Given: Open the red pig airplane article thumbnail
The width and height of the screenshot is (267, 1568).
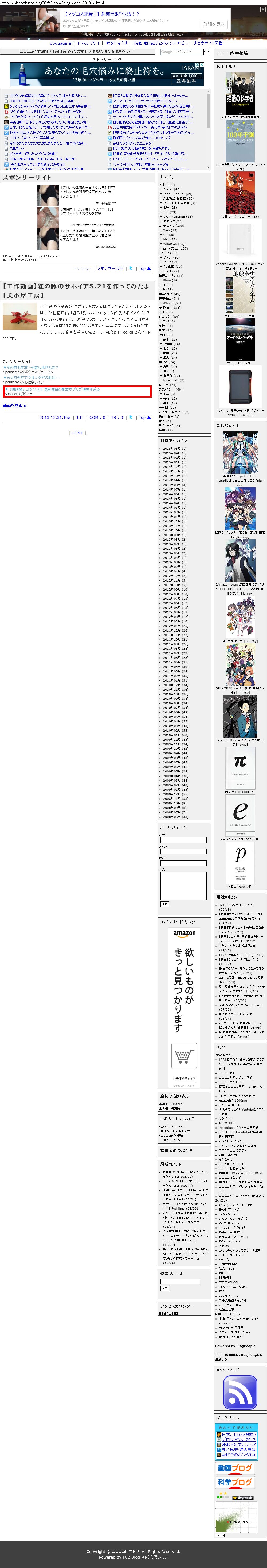Looking at the screenshot, I should (19, 316).
